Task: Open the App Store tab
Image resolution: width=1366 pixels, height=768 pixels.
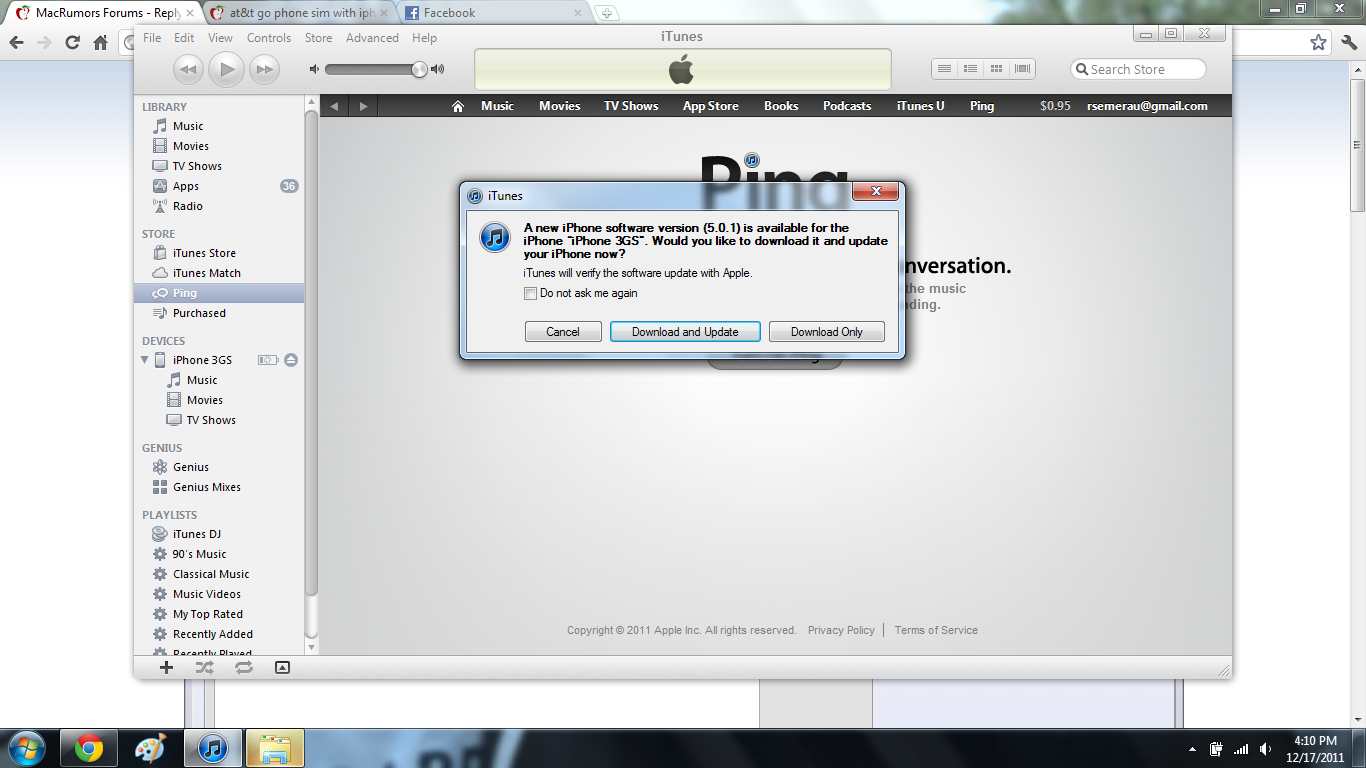Action: (711, 106)
